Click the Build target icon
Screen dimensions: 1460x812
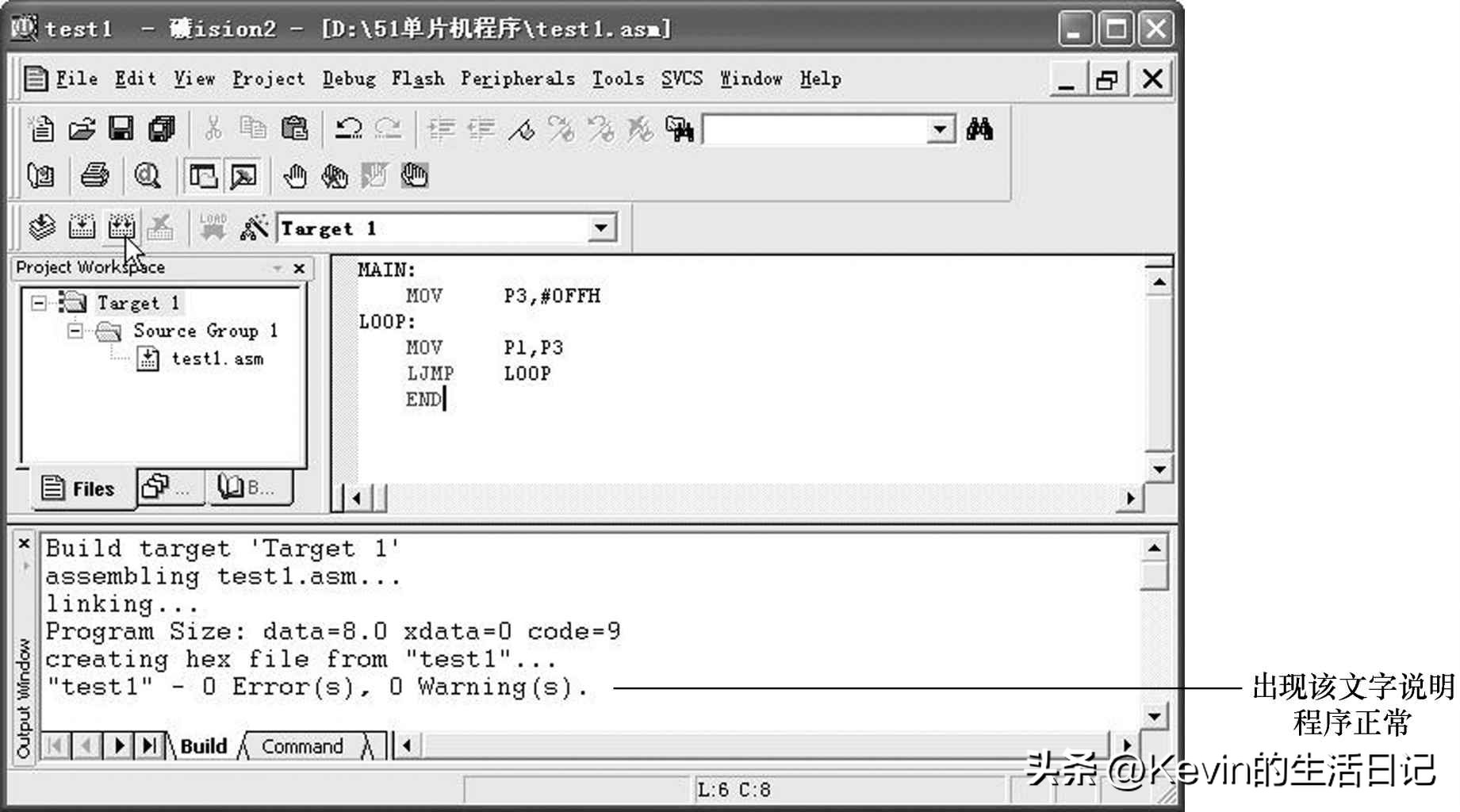pyautogui.click(x=82, y=228)
